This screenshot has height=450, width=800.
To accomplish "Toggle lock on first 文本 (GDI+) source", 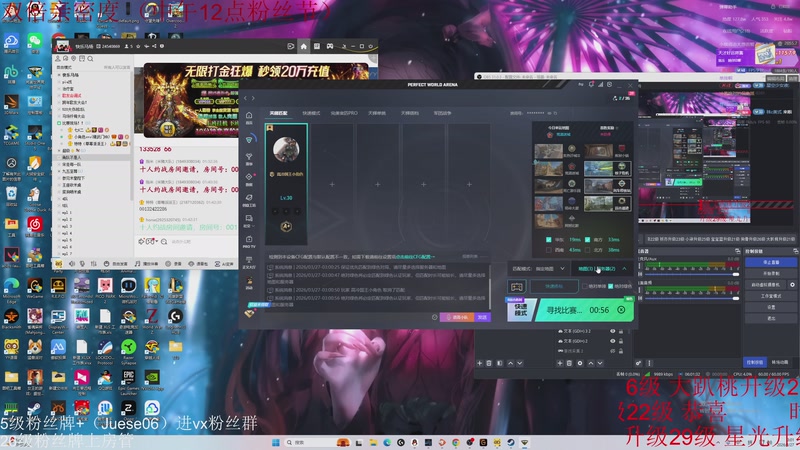I will tap(621, 331).
